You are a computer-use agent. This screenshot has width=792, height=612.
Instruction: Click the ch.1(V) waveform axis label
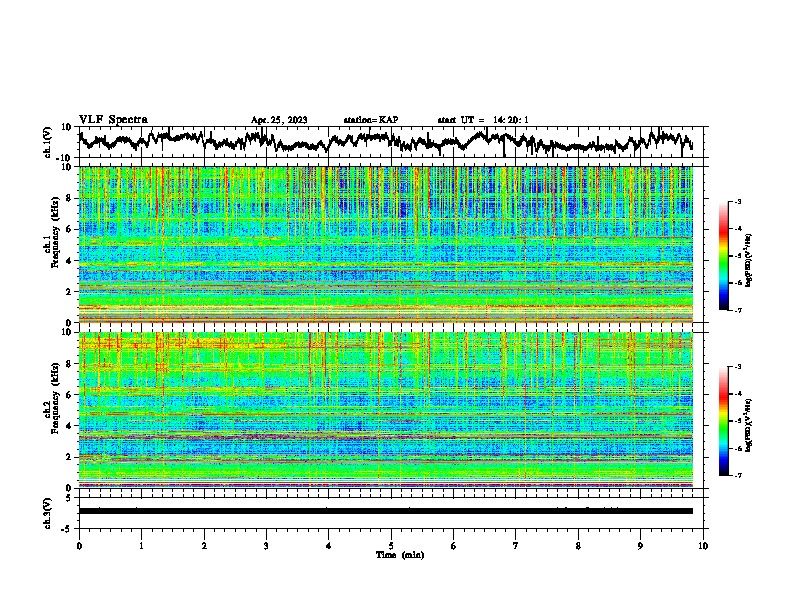[48, 142]
